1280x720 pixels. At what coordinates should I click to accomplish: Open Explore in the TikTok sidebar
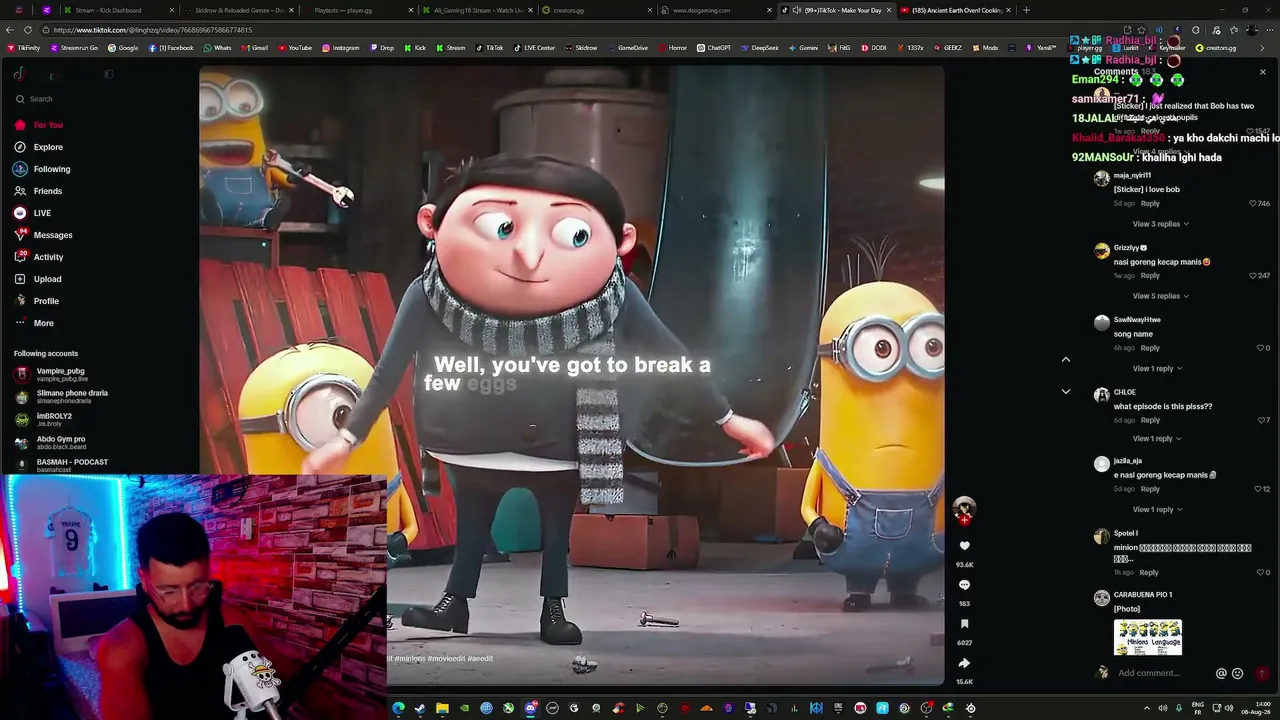(x=38, y=147)
